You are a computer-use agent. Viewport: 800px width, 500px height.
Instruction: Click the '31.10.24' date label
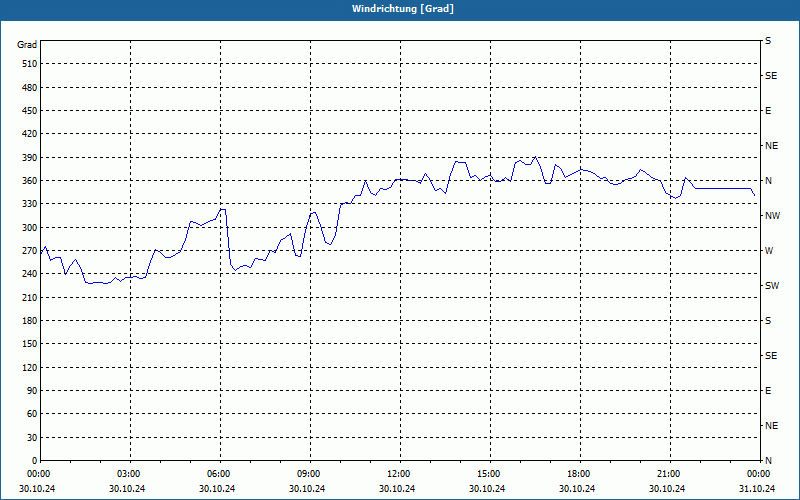coord(757,489)
